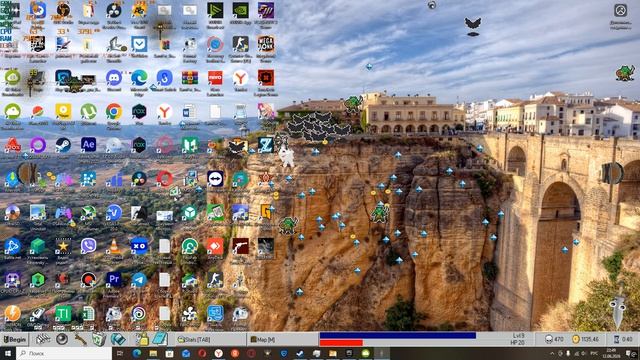The width and height of the screenshot is (640, 360).
Task: Open the WinRAR archive icon
Action: 190,78
